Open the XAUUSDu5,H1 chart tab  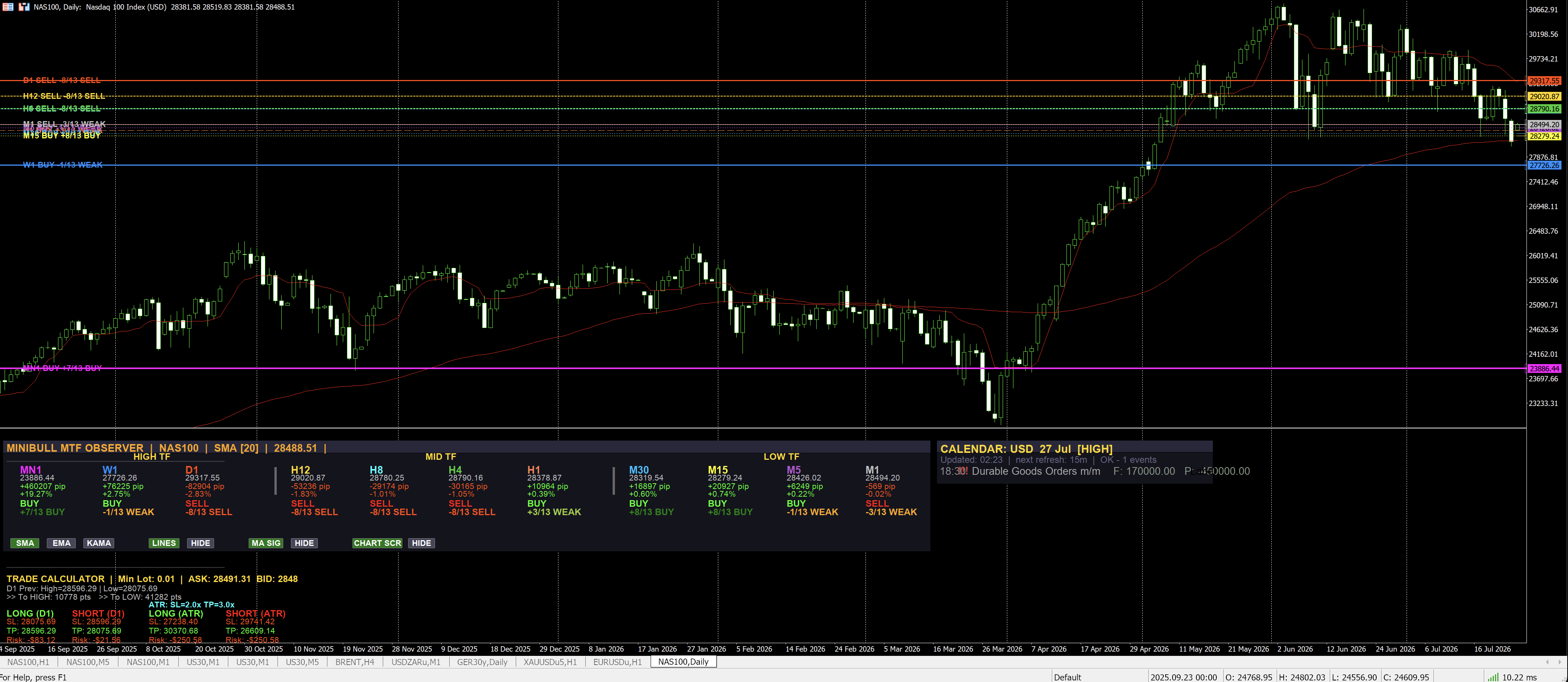[x=550, y=662]
